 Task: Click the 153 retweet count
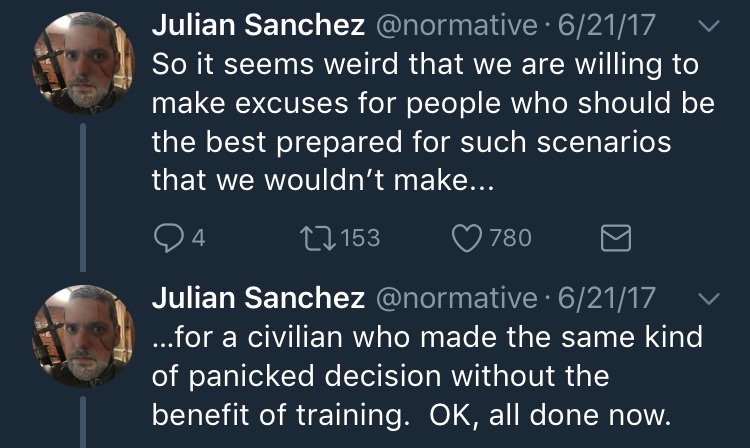[360, 238]
